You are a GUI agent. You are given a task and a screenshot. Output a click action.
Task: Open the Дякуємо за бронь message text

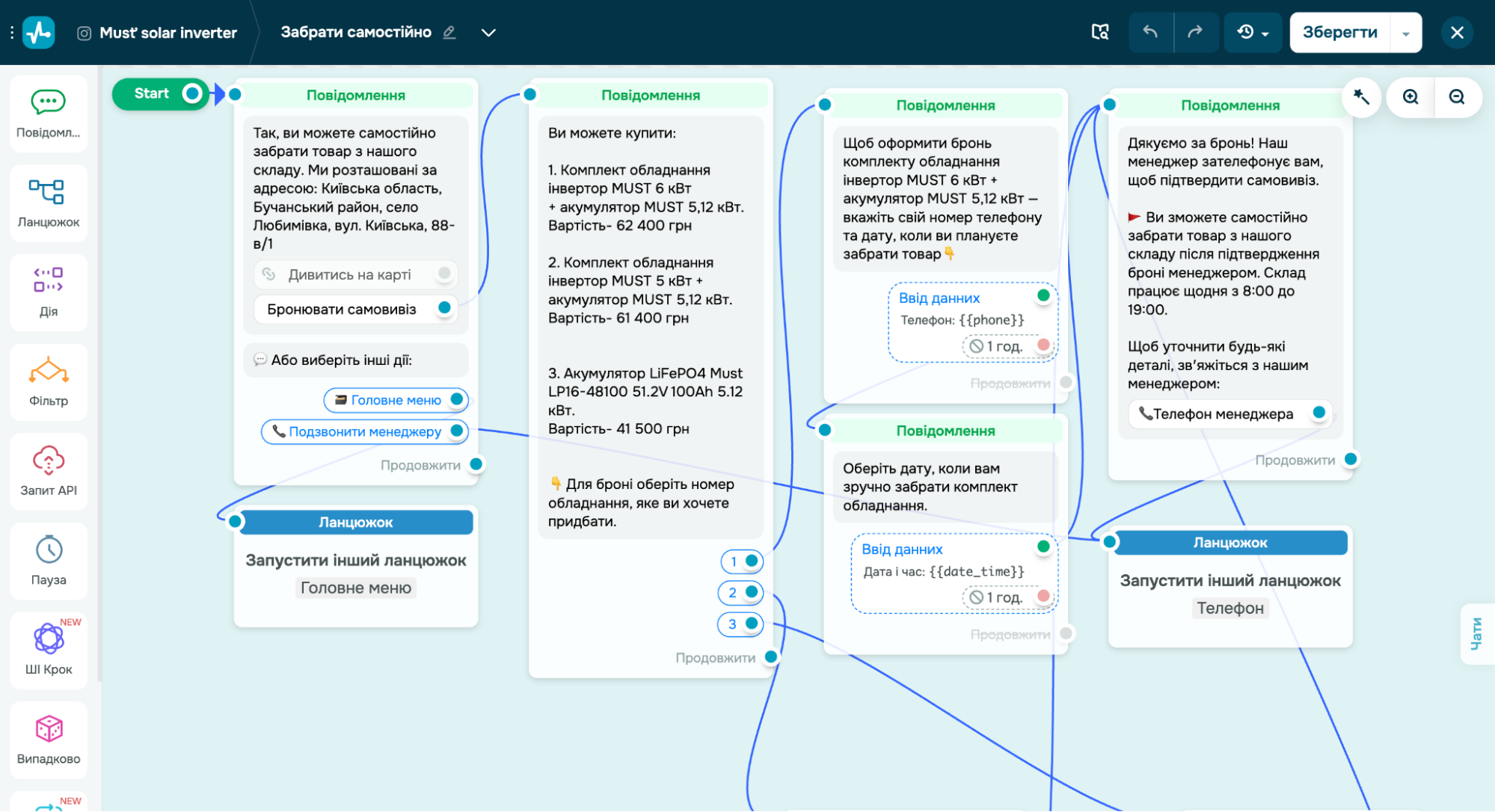tap(1230, 263)
